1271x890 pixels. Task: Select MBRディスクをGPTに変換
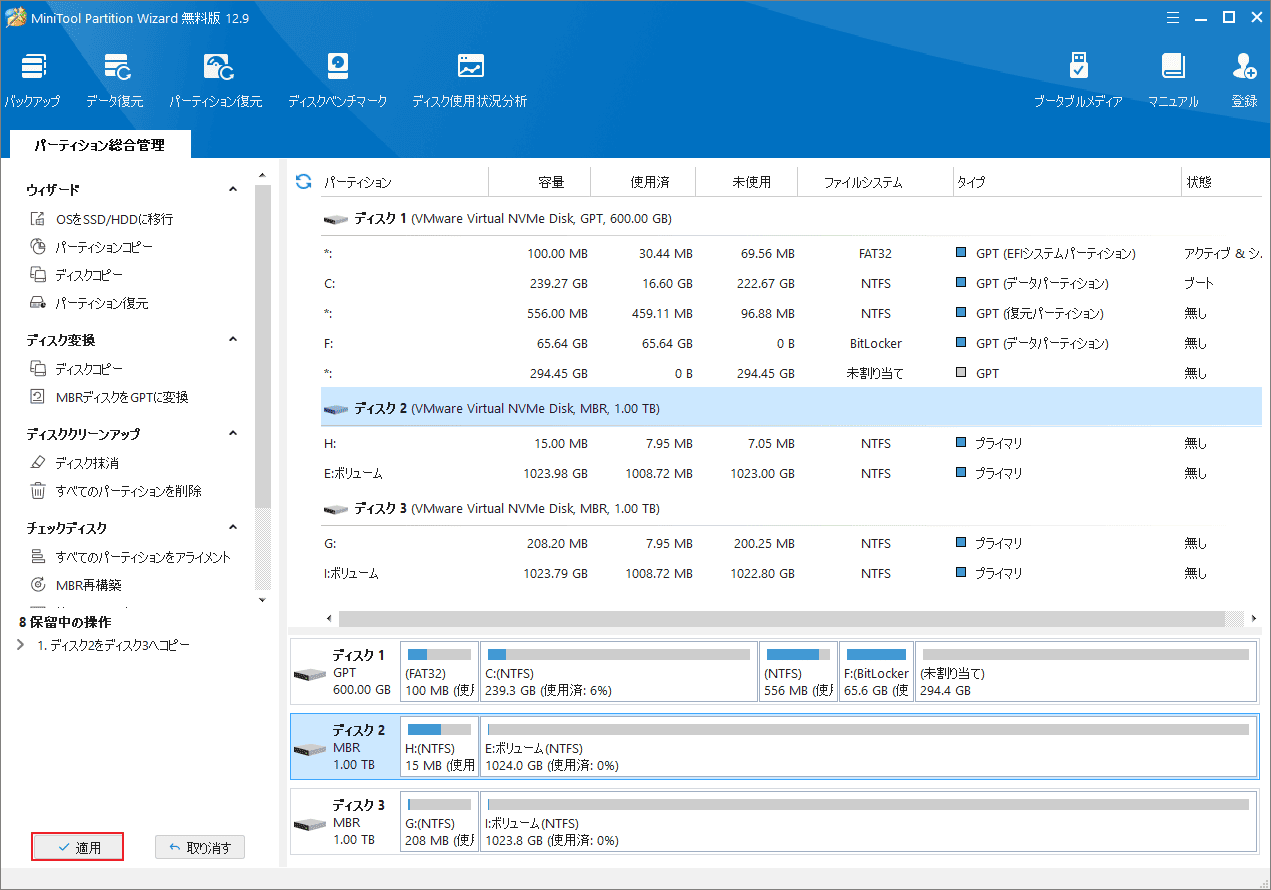click(x=109, y=397)
